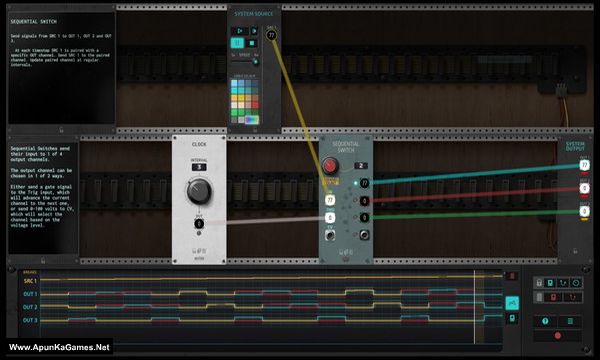
Task: Click the Sequential Switch TRIG input jack
Action: tap(330, 218)
